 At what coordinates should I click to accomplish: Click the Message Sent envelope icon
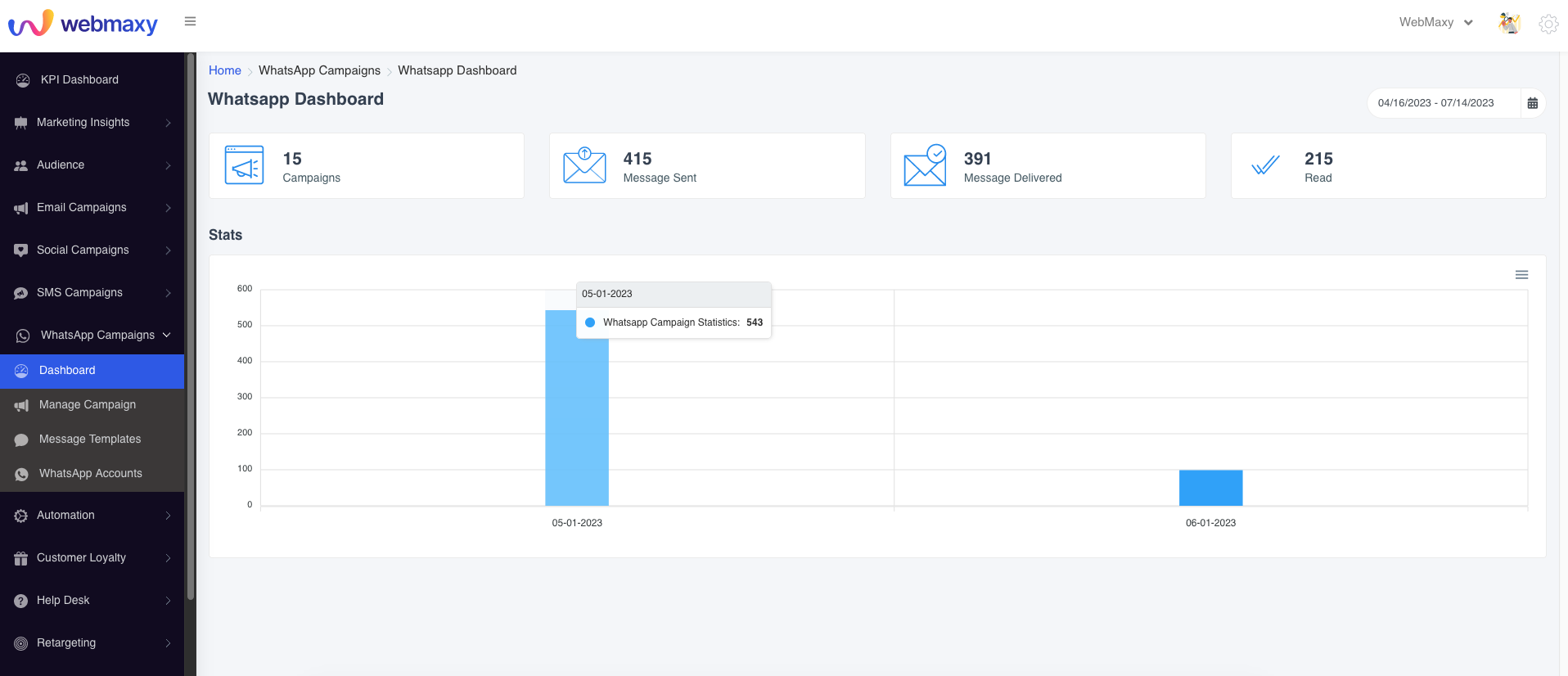(584, 165)
